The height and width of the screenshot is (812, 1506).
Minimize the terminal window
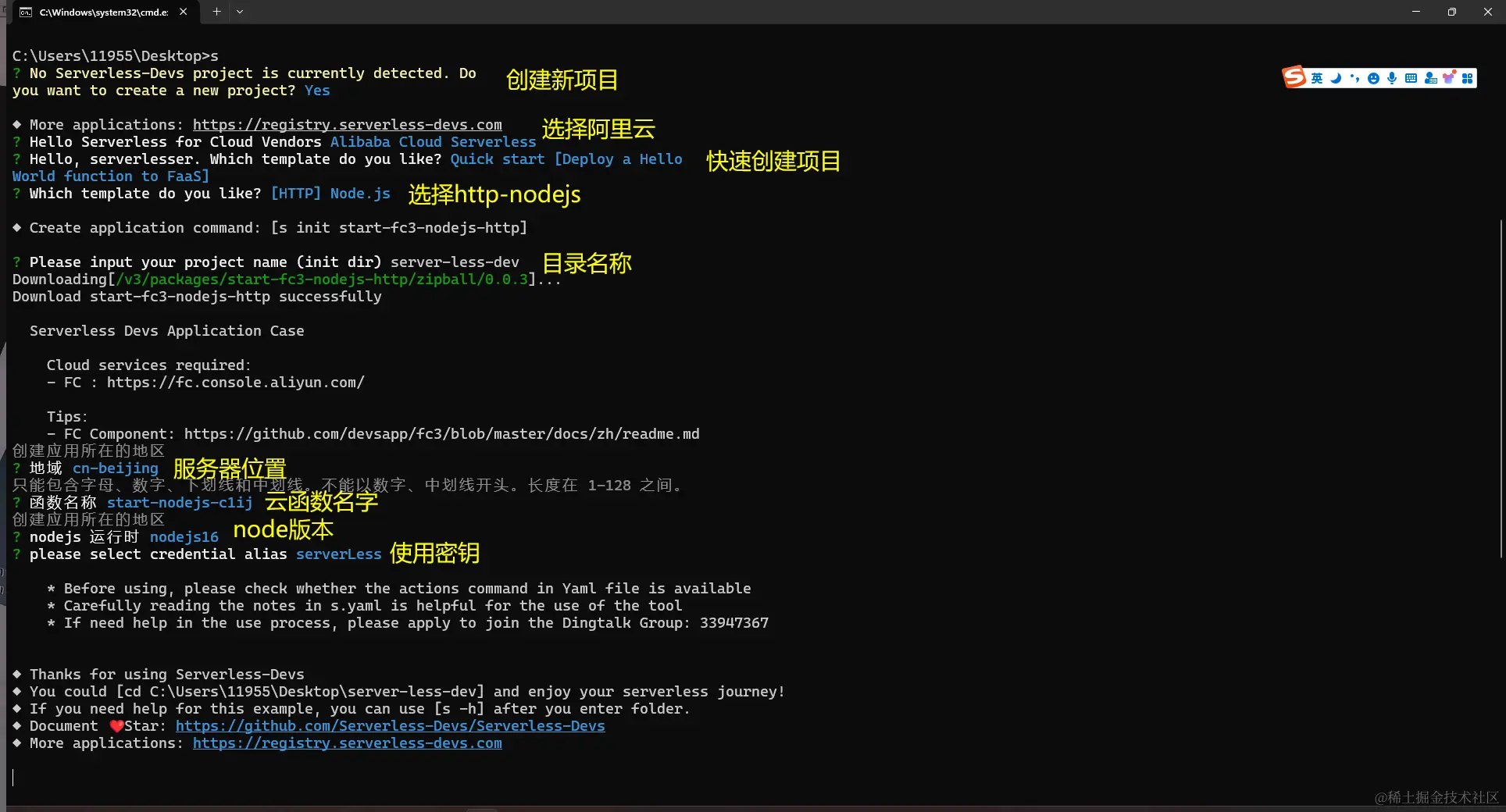pos(1416,12)
